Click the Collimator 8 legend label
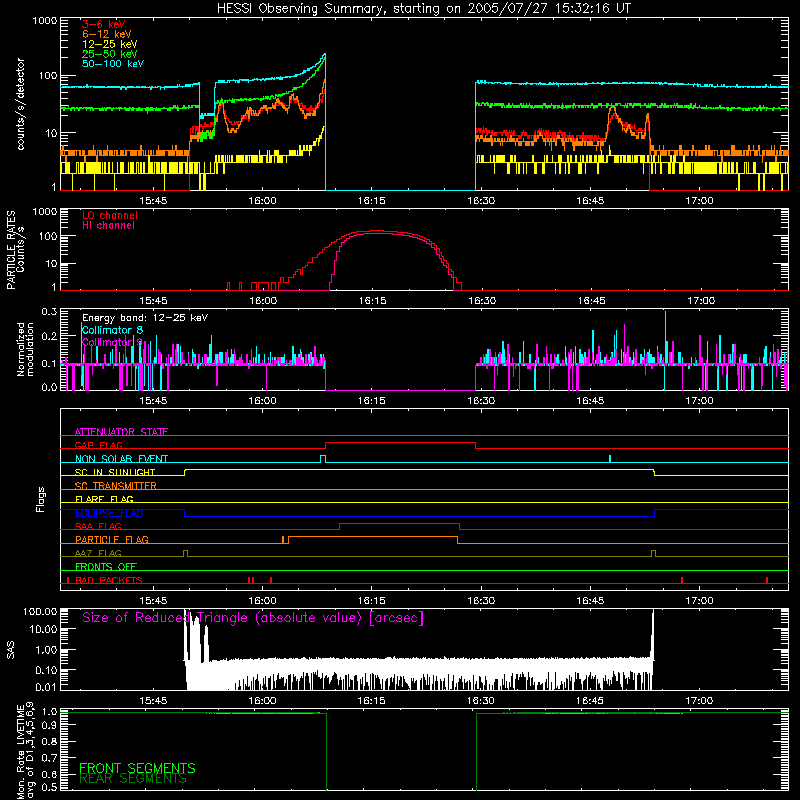The width and height of the screenshot is (800, 800). click(x=112, y=330)
